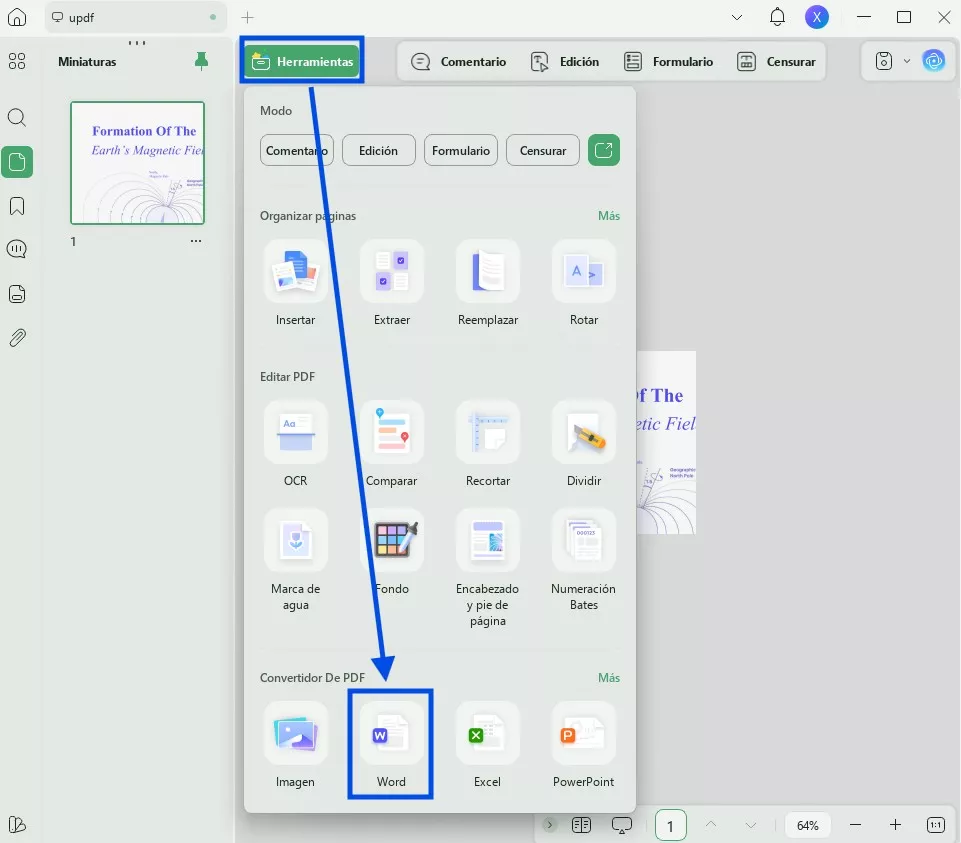Viewport: 961px width, 843px height.
Task: Click Más link for Organizar páginas
Action: click(x=609, y=216)
